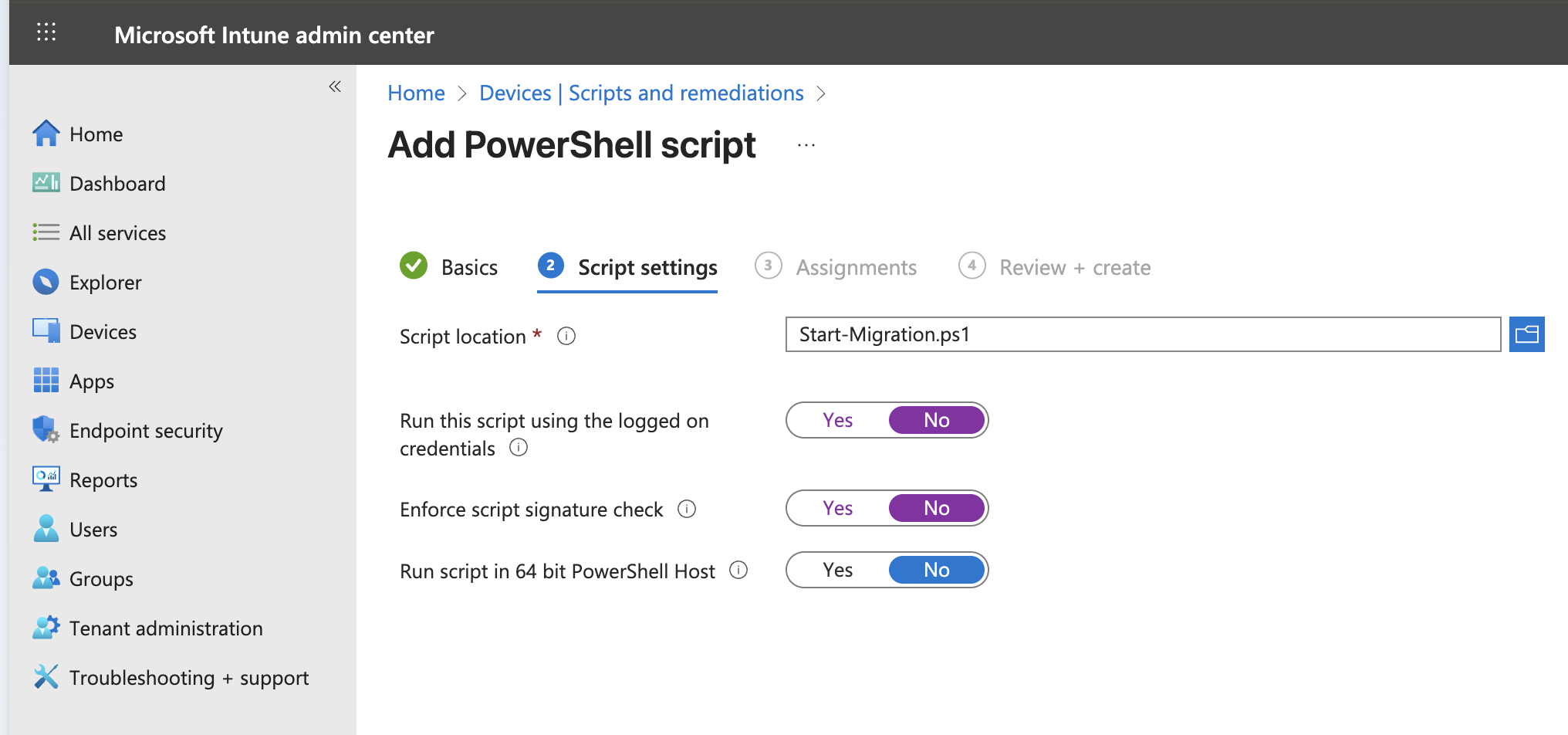
Task: Open Endpoint security
Action: pyautogui.click(x=146, y=430)
